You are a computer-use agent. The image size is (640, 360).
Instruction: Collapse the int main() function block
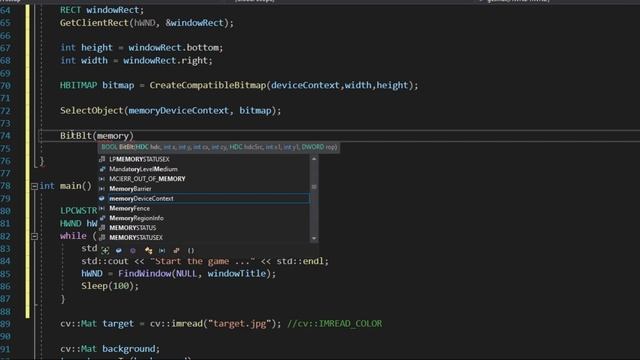pyautogui.click(x=34, y=187)
